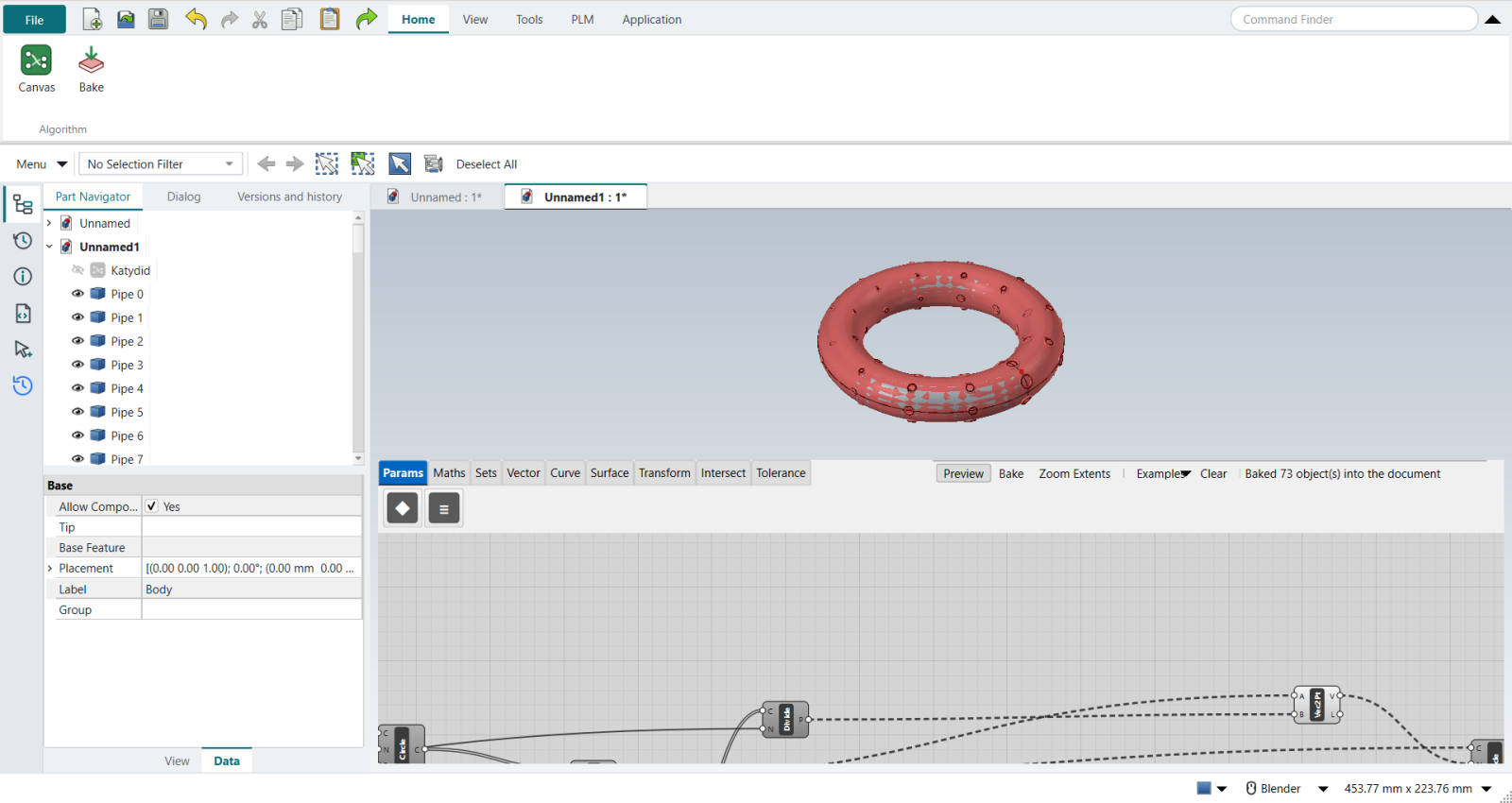This screenshot has width=1512, height=803.
Task: Expand the Placement property row
Action: coord(50,569)
